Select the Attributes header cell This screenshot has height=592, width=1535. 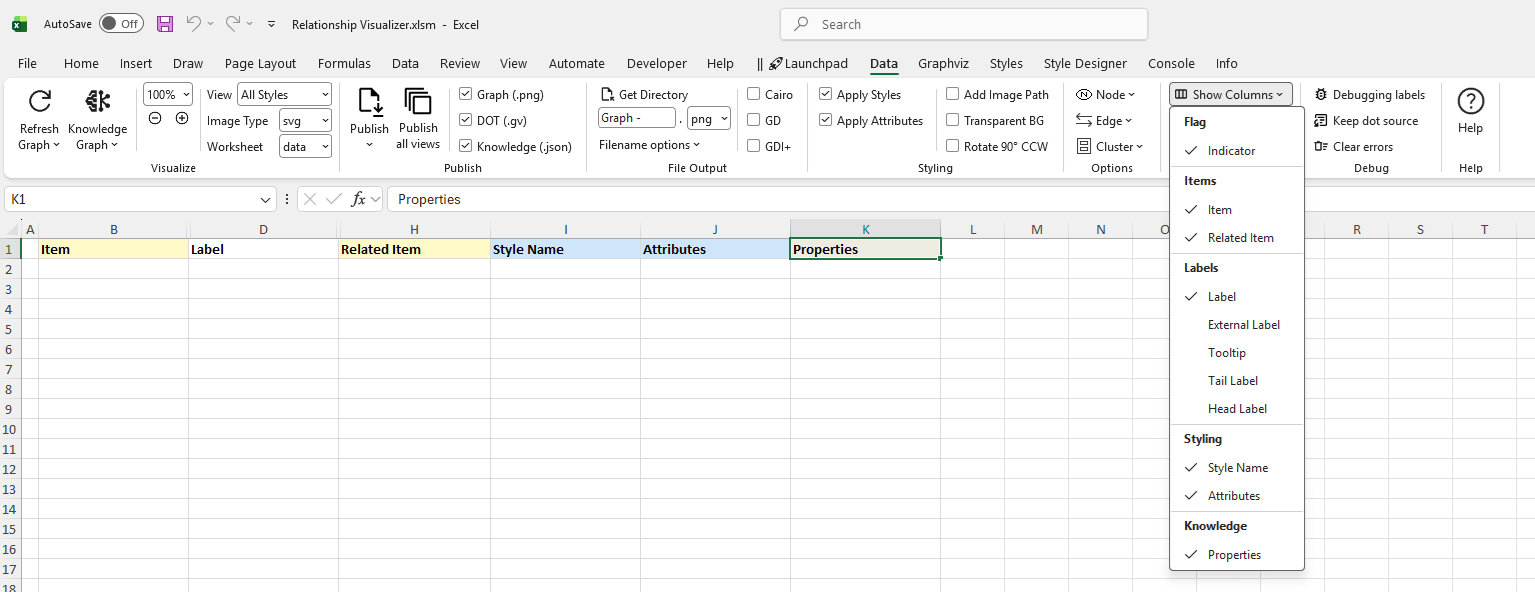(715, 249)
